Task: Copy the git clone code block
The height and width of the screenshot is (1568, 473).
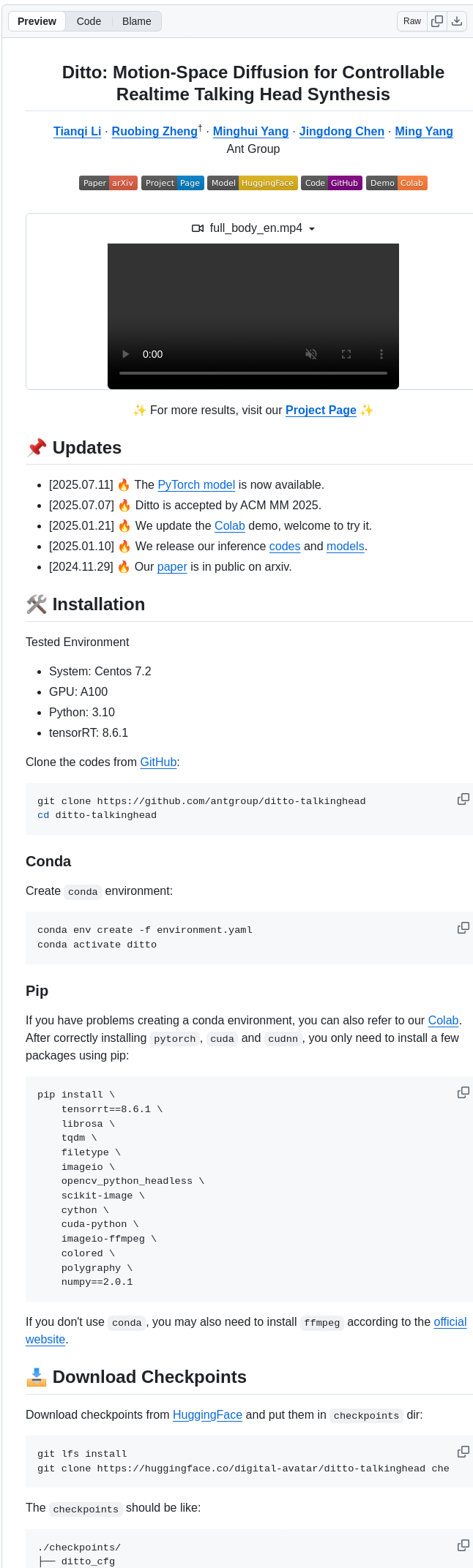Action: click(463, 799)
